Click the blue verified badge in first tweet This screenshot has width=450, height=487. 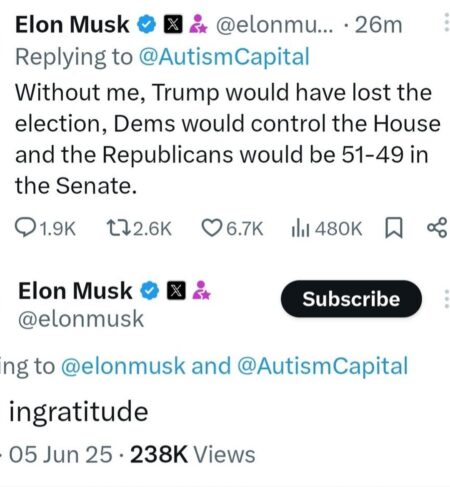[147, 25]
